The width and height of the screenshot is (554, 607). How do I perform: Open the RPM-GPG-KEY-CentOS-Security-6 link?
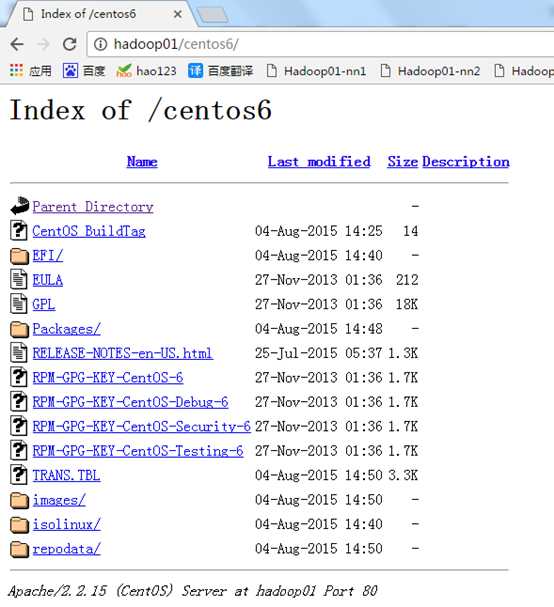pyautogui.click(x=142, y=426)
